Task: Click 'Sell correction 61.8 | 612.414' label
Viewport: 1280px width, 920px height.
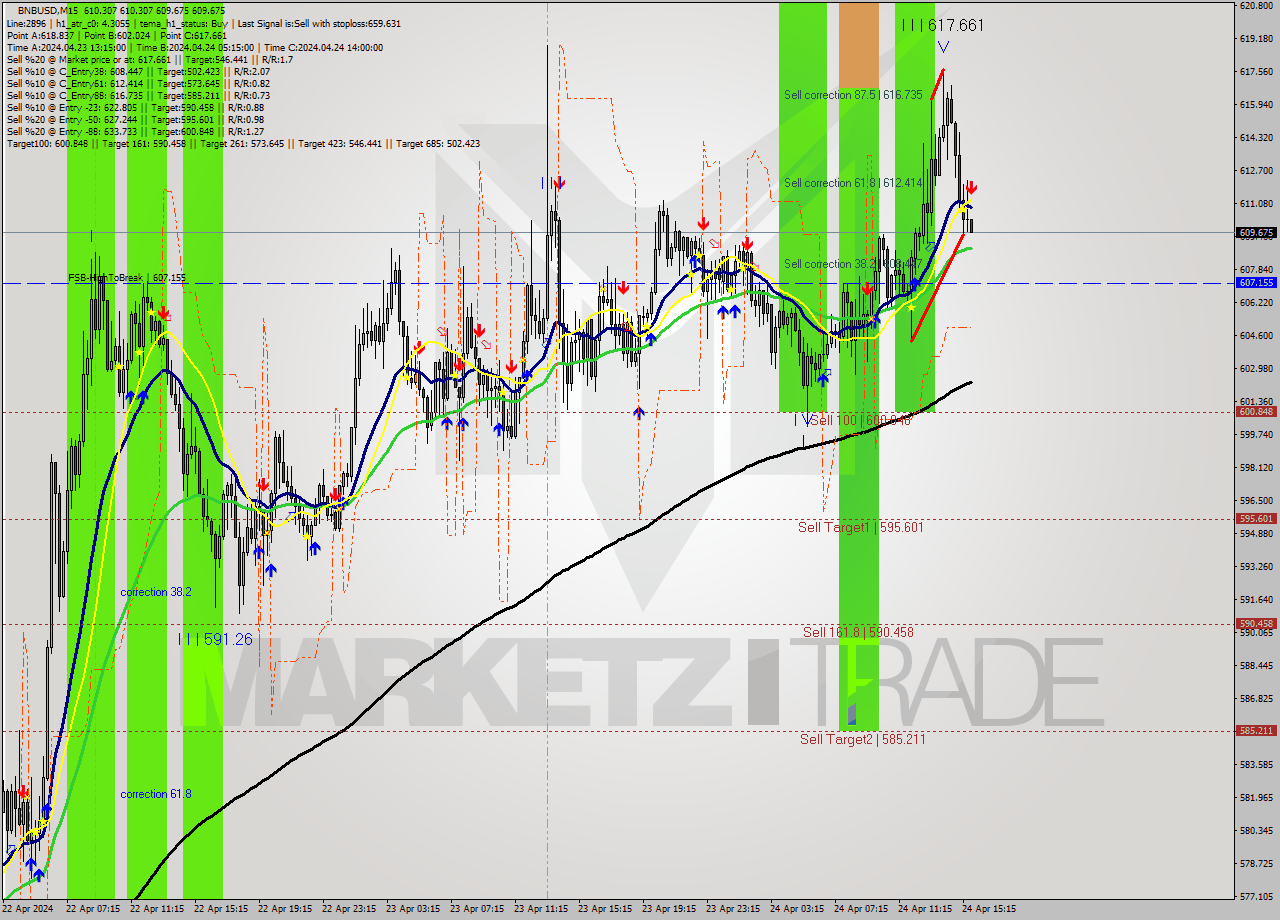Action: tap(853, 183)
